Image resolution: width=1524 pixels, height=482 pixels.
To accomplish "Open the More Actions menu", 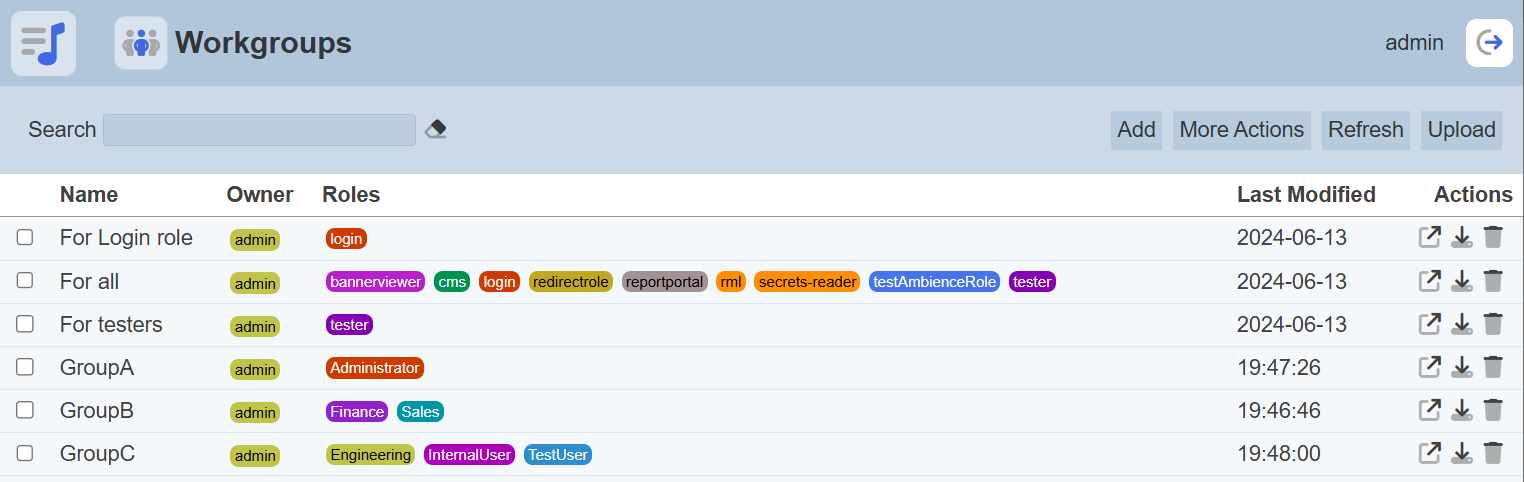I will pyautogui.click(x=1241, y=130).
